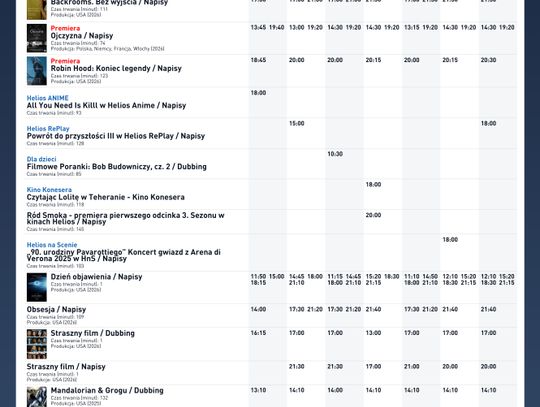This screenshot has height=407, width=540.
Task: Choose the 18:00 All You Need Is Kill showtime
Action: tap(258, 93)
